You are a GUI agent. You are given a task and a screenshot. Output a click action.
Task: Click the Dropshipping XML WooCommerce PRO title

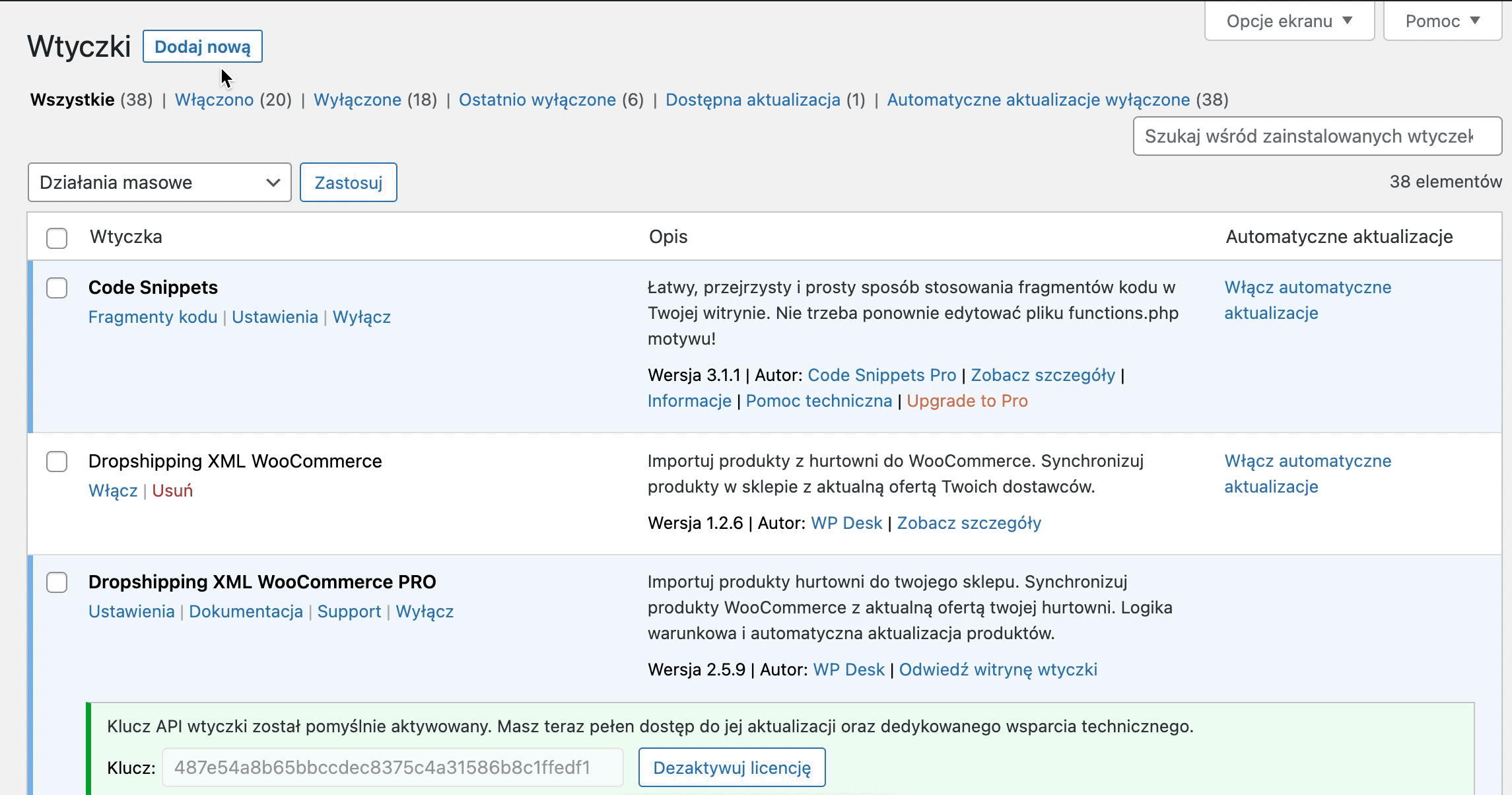click(262, 582)
